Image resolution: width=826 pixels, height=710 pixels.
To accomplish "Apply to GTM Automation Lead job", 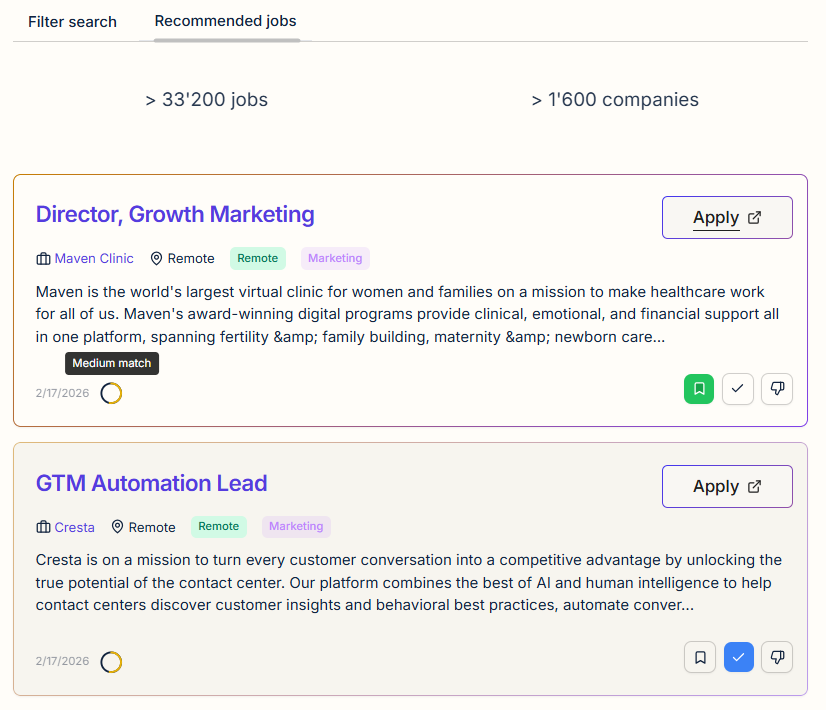I will pyautogui.click(x=726, y=487).
